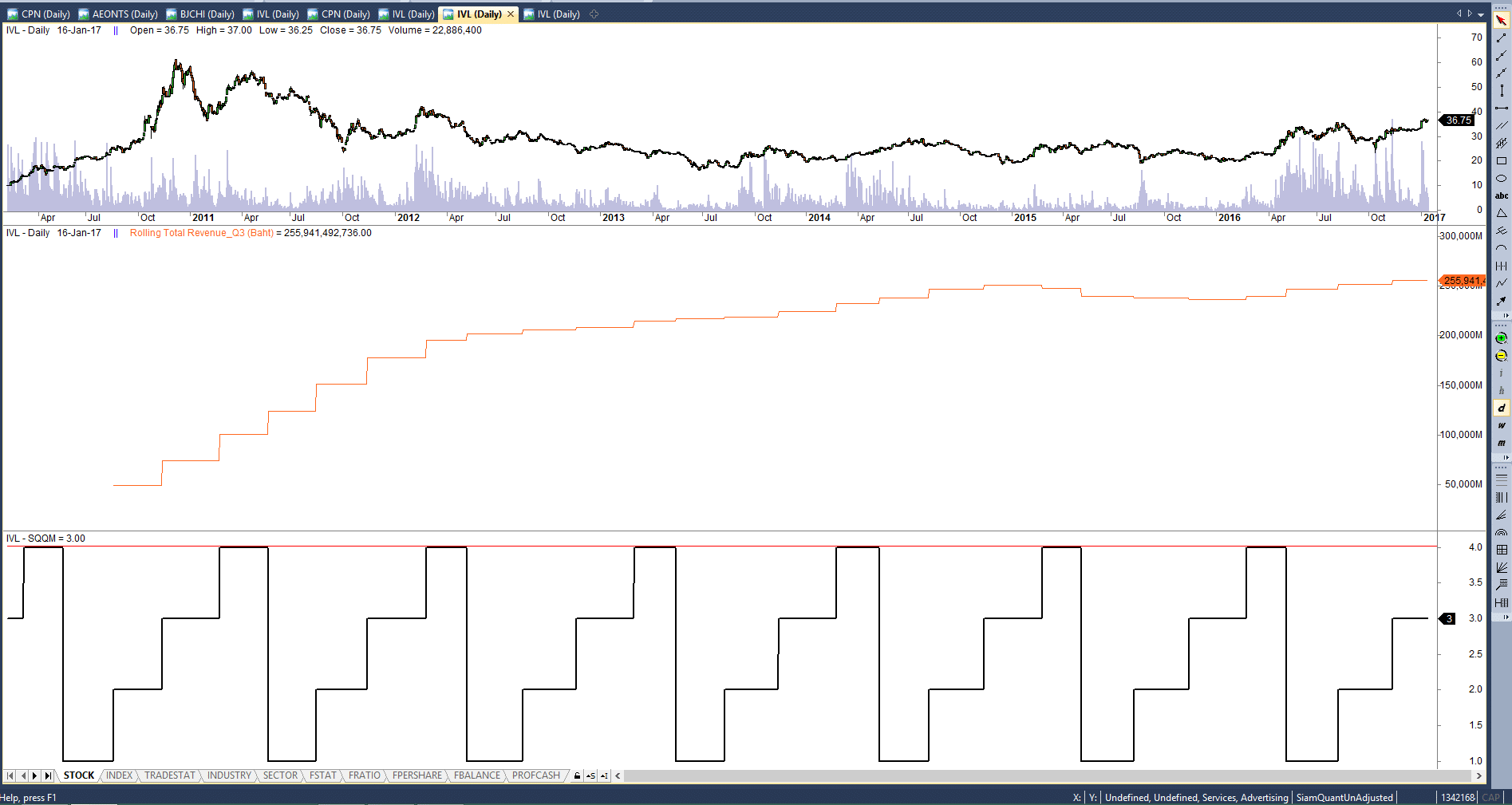Select the rectangle drawing tool
Screen dimensions: 1512x805
pos(1501,160)
